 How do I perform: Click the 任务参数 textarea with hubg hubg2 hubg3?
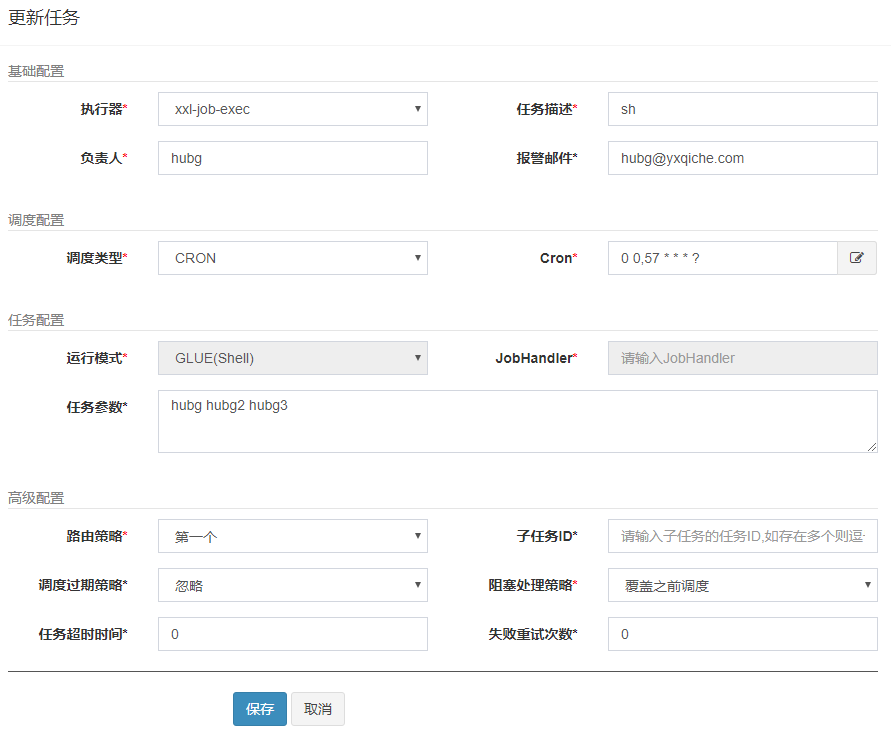pyautogui.click(x=518, y=421)
